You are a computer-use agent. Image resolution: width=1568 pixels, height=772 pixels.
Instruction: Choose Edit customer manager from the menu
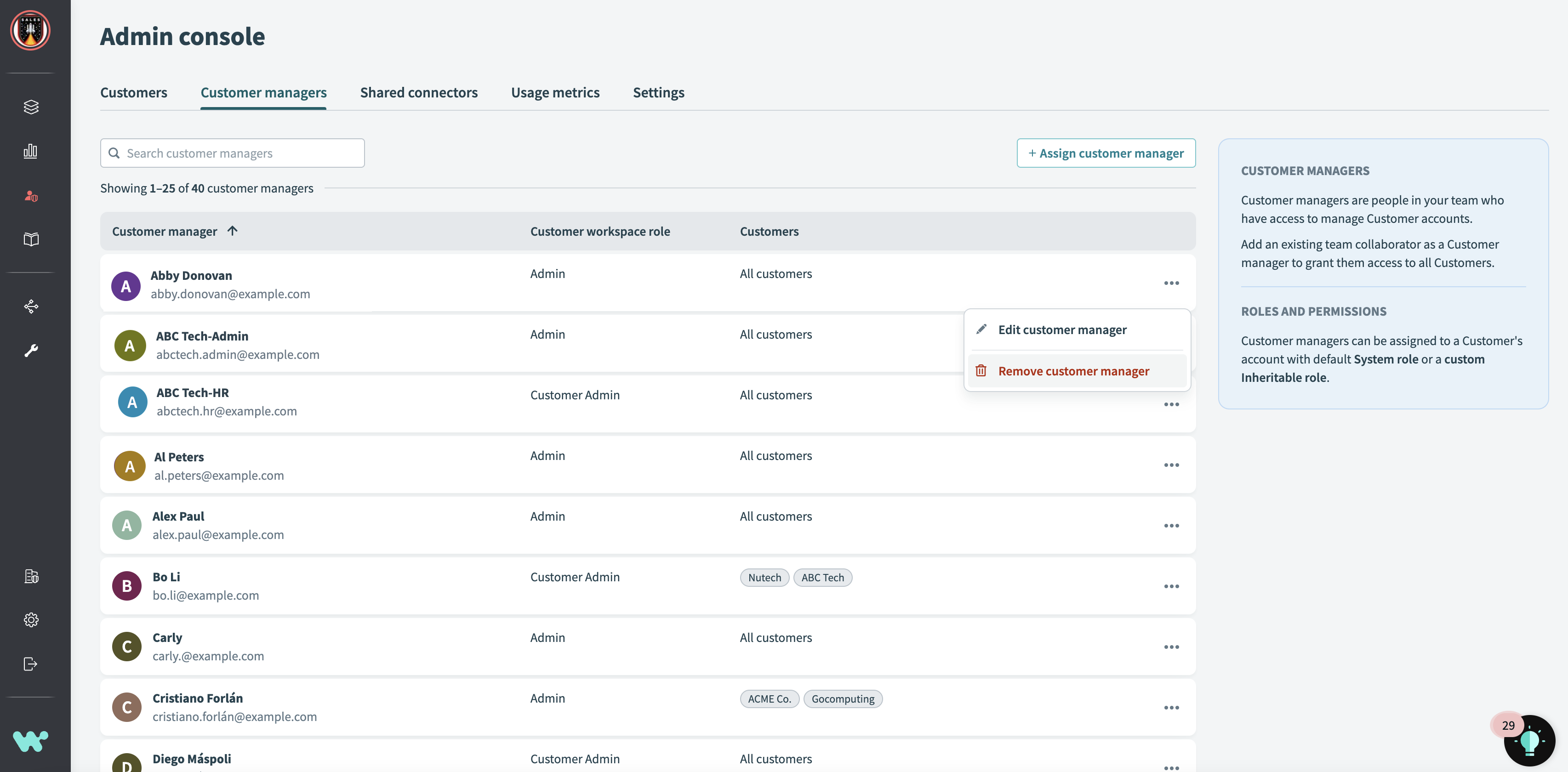click(1061, 330)
